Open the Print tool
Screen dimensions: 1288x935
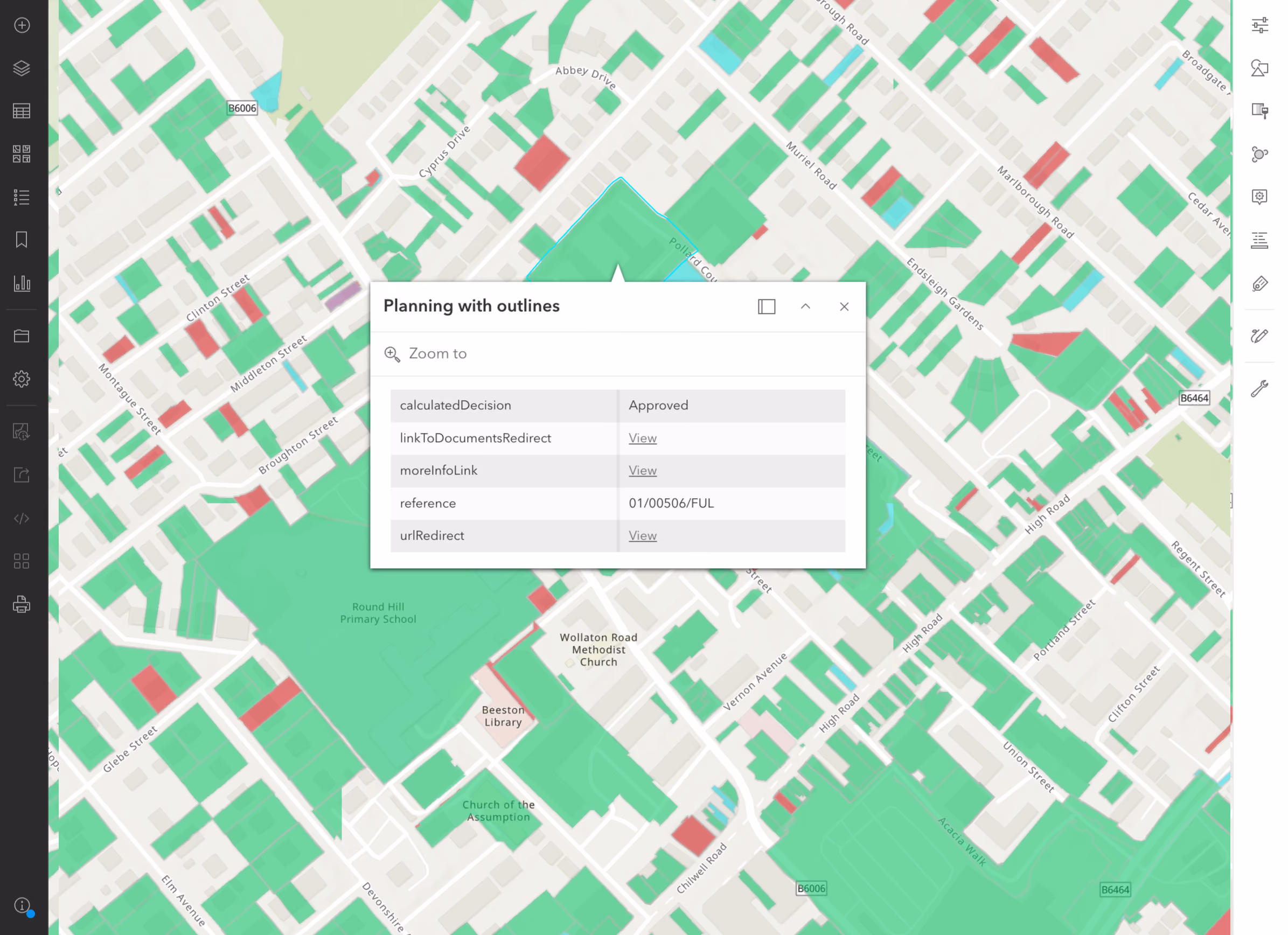point(22,604)
